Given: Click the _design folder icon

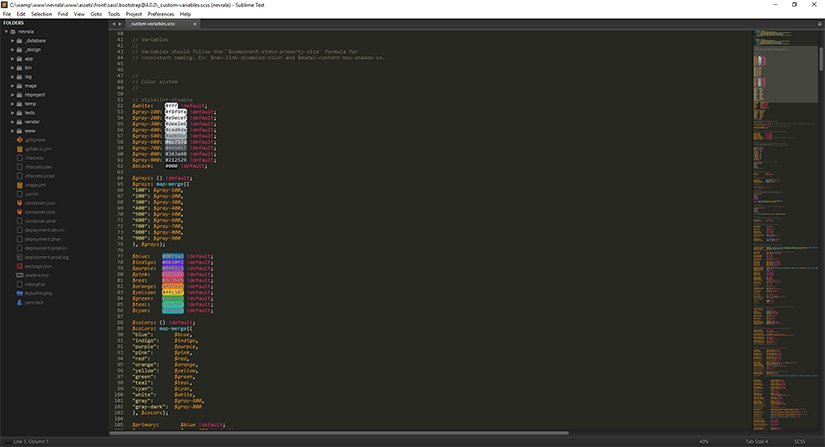Looking at the screenshot, I should (x=19, y=49).
